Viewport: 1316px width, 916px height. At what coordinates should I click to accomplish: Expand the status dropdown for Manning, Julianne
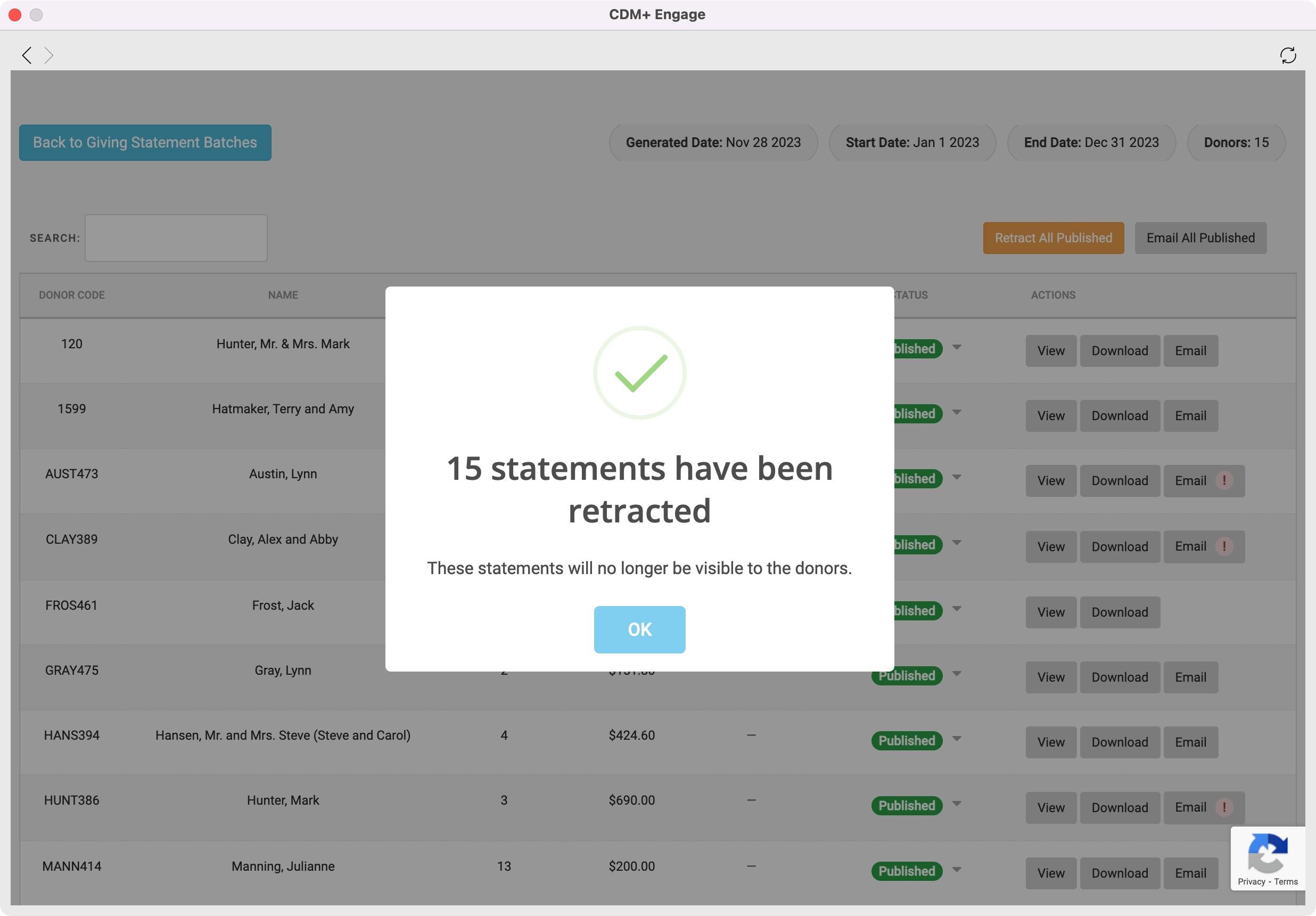click(957, 870)
